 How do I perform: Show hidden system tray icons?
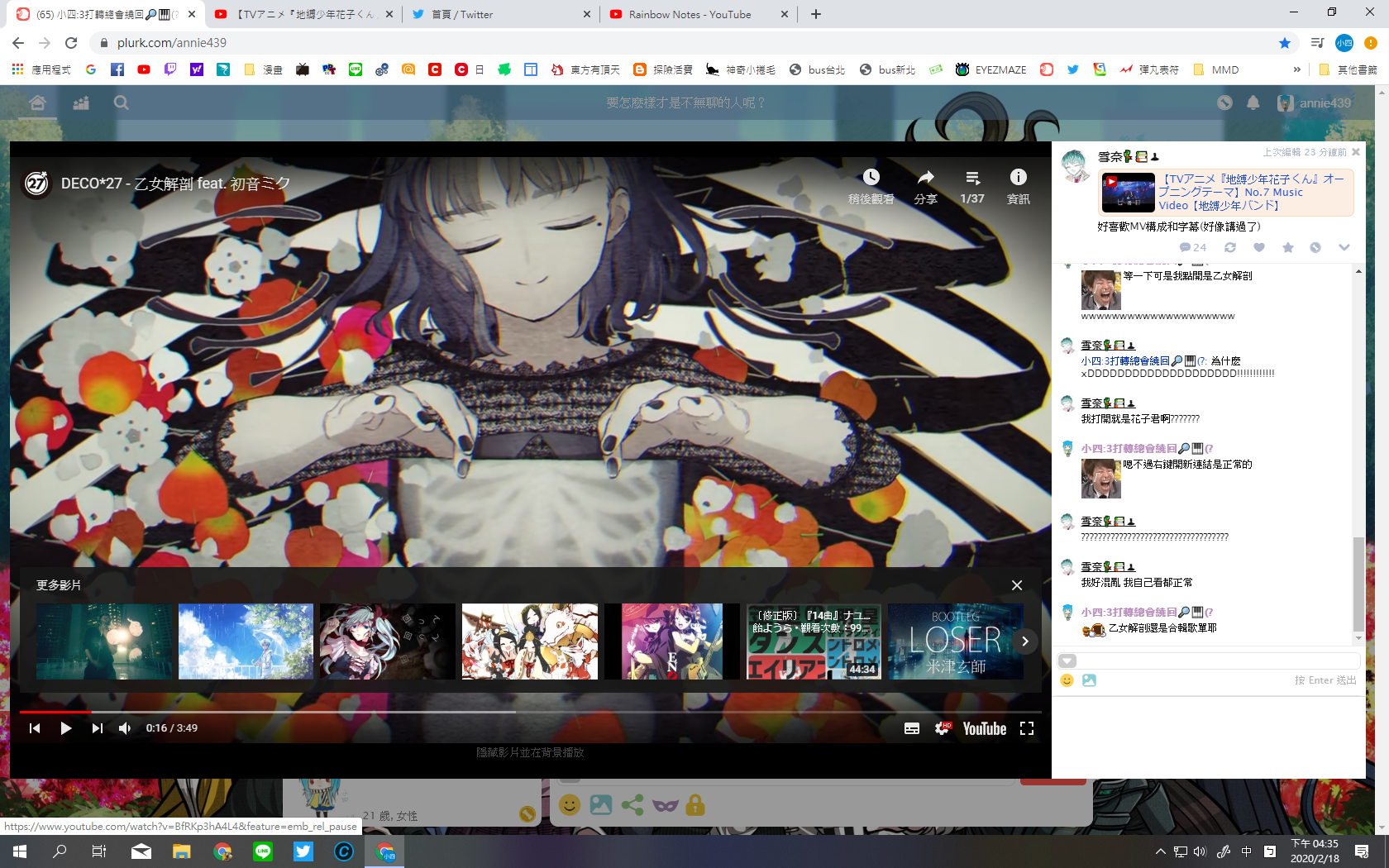click(1160, 851)
